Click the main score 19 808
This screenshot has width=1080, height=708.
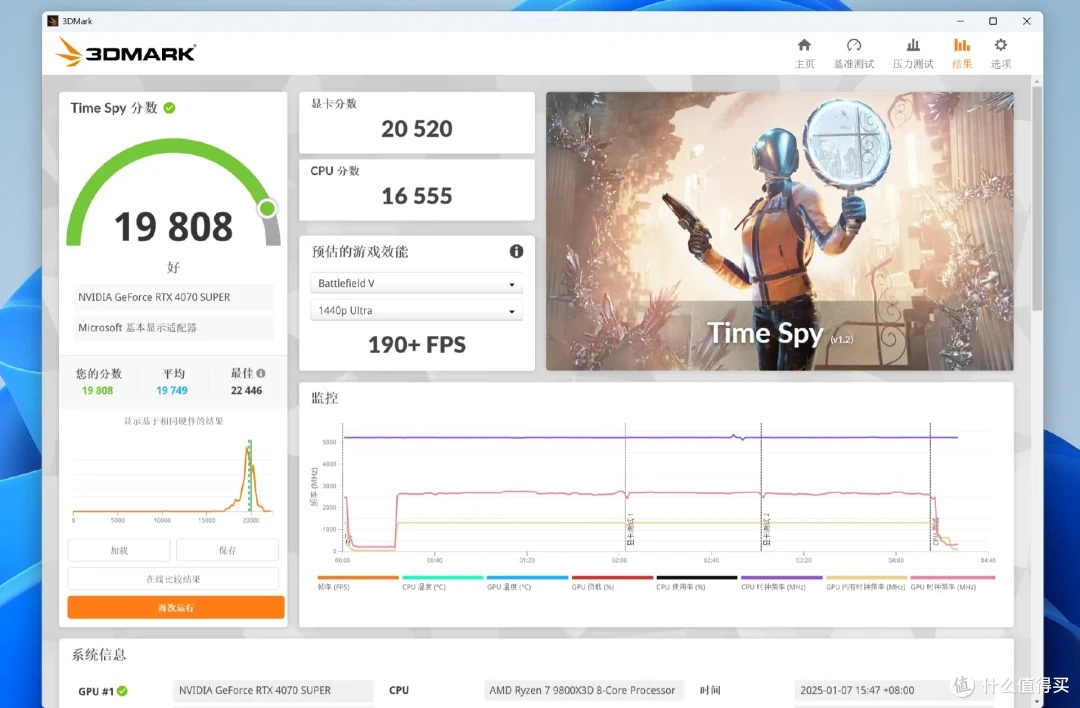point(174,227)
